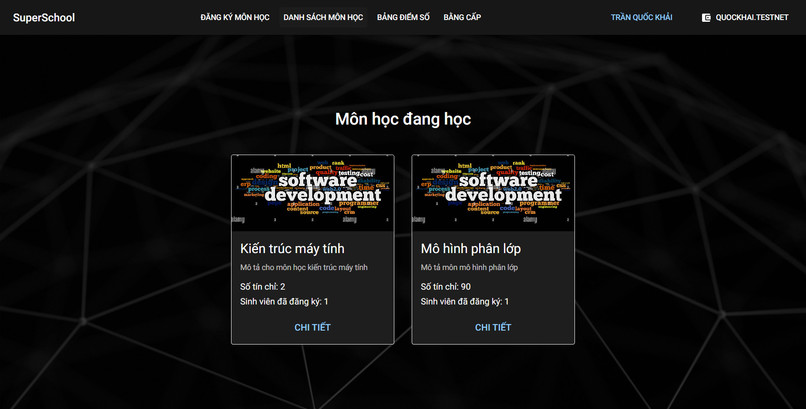The image size is (806, 409).
Task: Go to Bảng điểm số page
Action: pyautogui.click(x=403, y=17)
